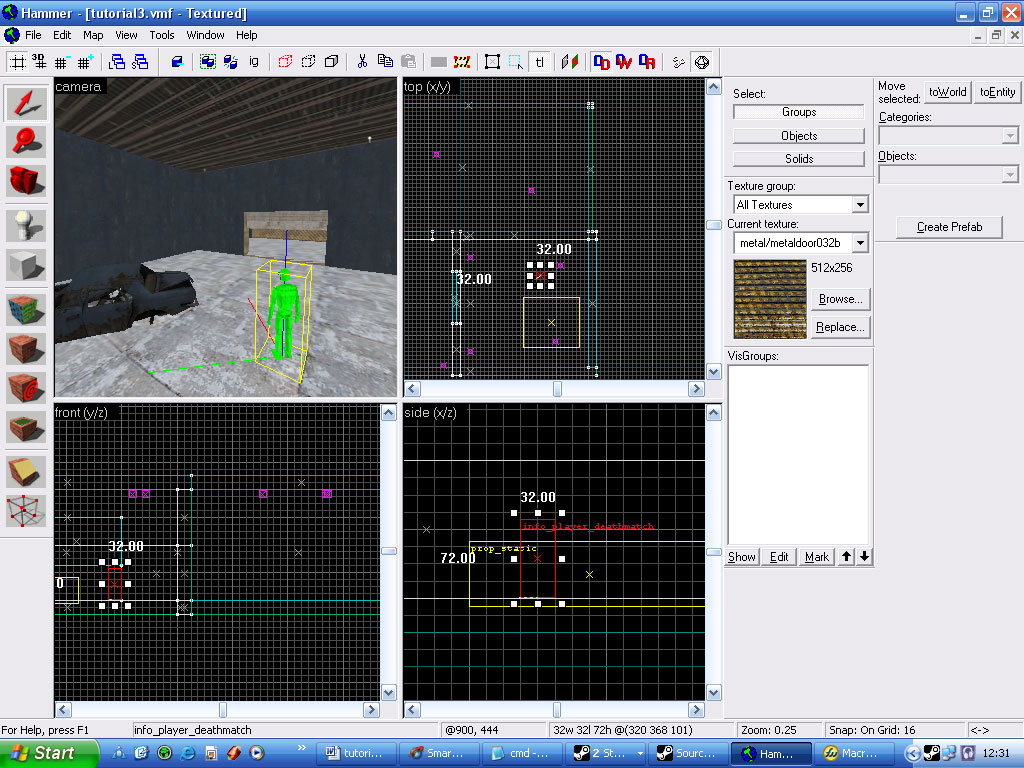Click the Replace... texture button
The width and height of the screenshot is (1024, 768).
coord(840,327)
